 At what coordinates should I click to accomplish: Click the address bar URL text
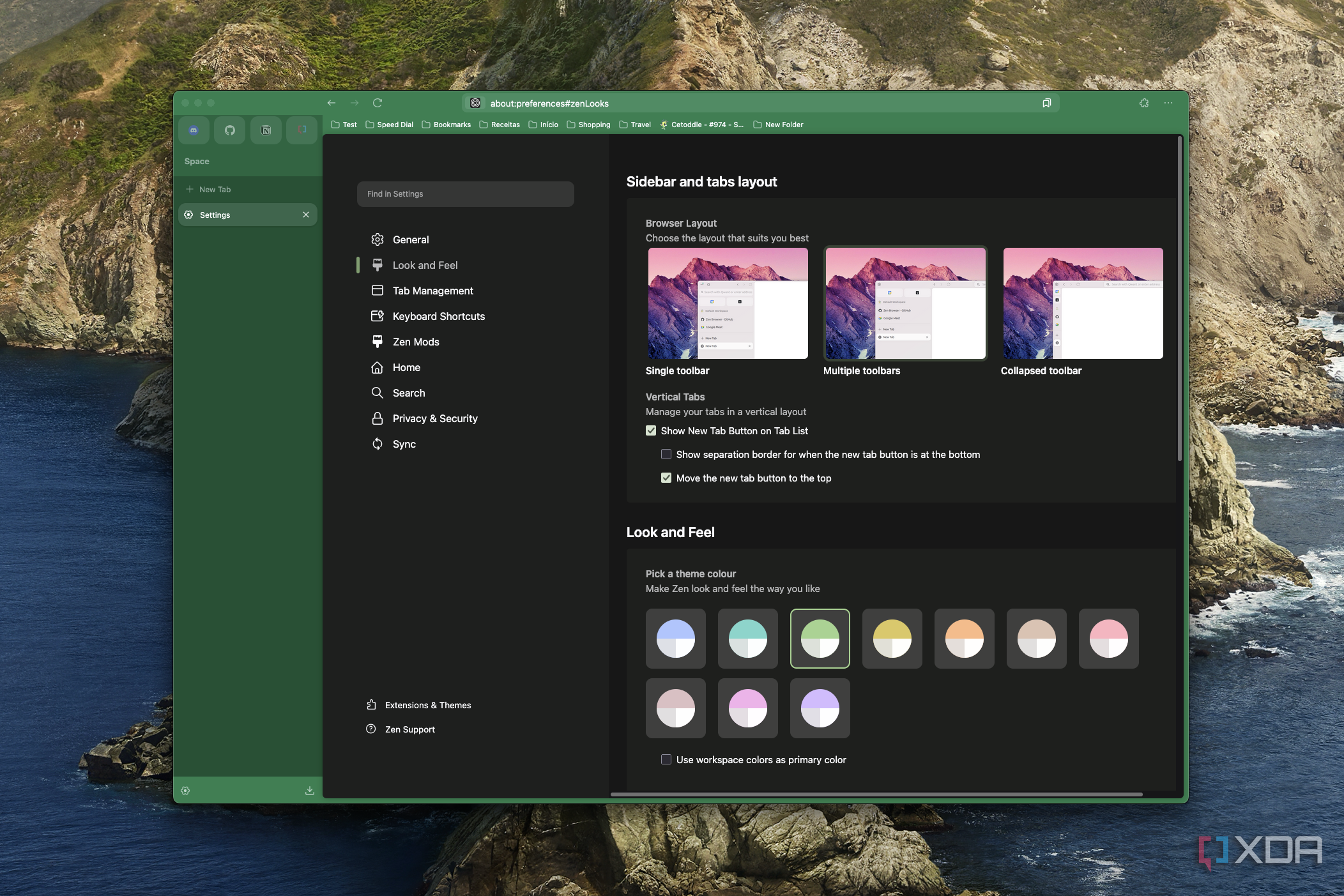pyautogui.click(x=549, y=103)
